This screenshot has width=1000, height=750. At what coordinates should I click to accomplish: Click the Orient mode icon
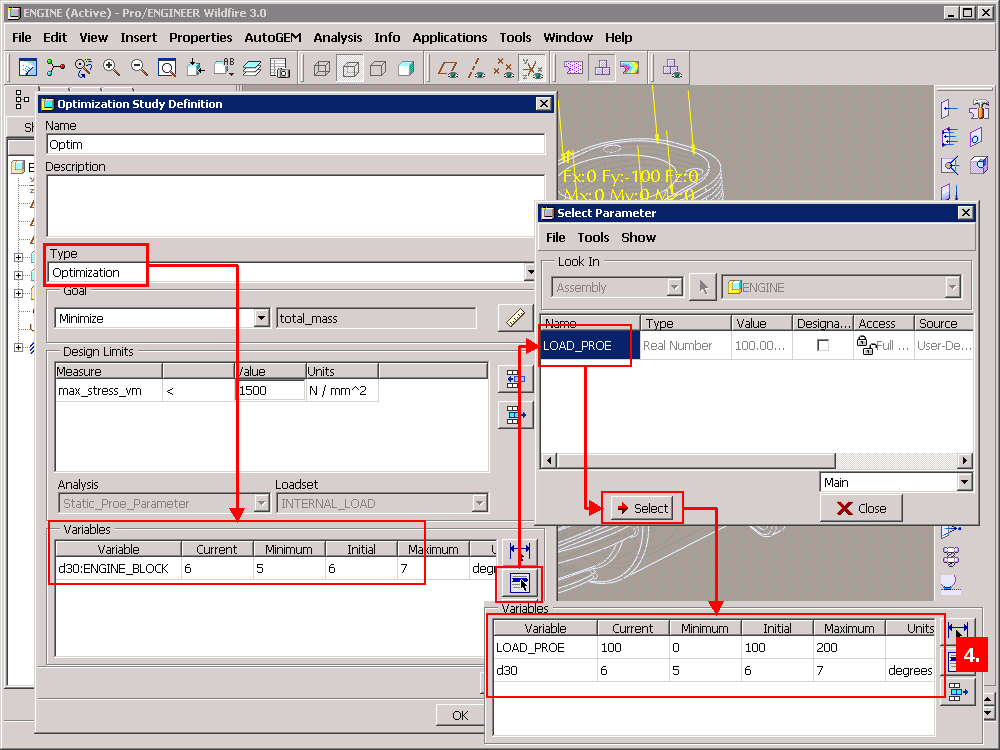tap(83, 68)
